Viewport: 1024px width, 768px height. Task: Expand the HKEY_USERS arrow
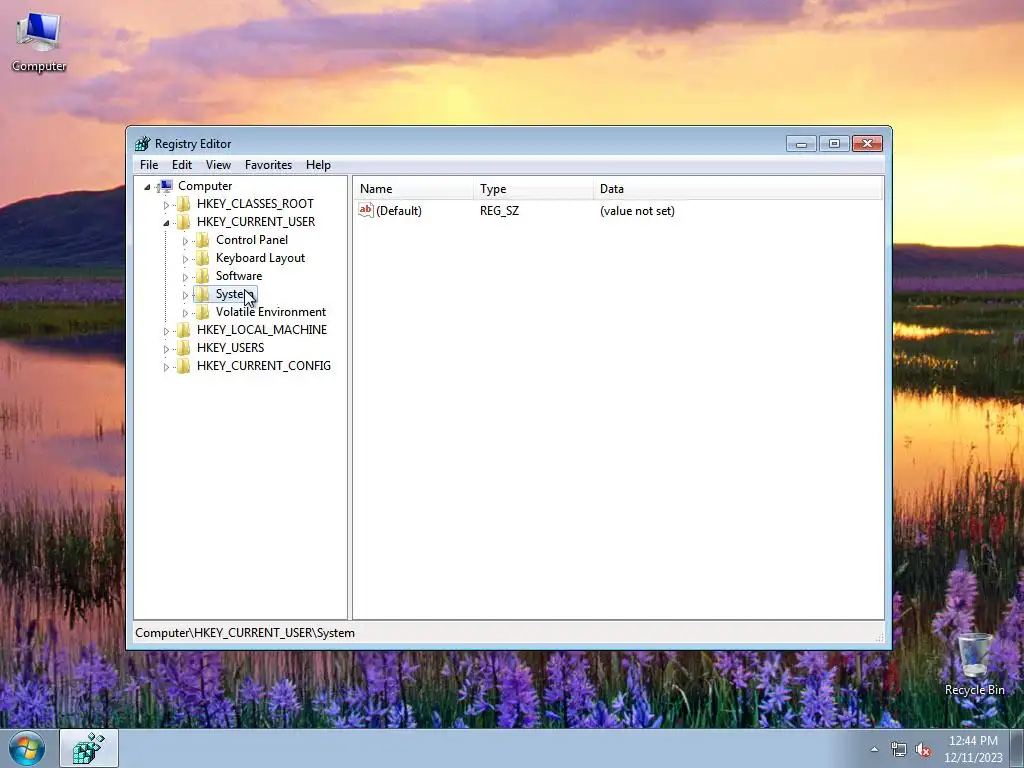point(166,349)
